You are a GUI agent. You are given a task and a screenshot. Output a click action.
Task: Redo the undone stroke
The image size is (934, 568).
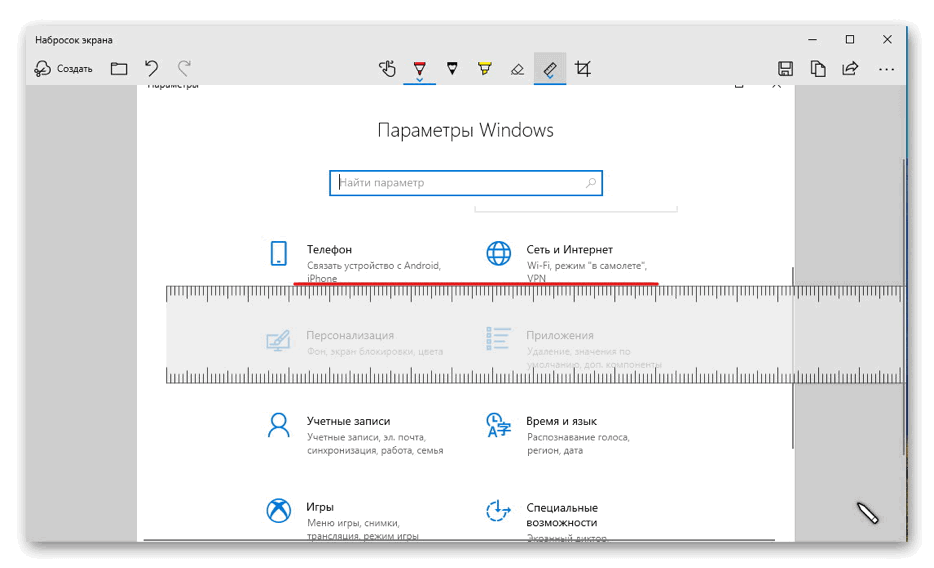[x=184, y=68]
